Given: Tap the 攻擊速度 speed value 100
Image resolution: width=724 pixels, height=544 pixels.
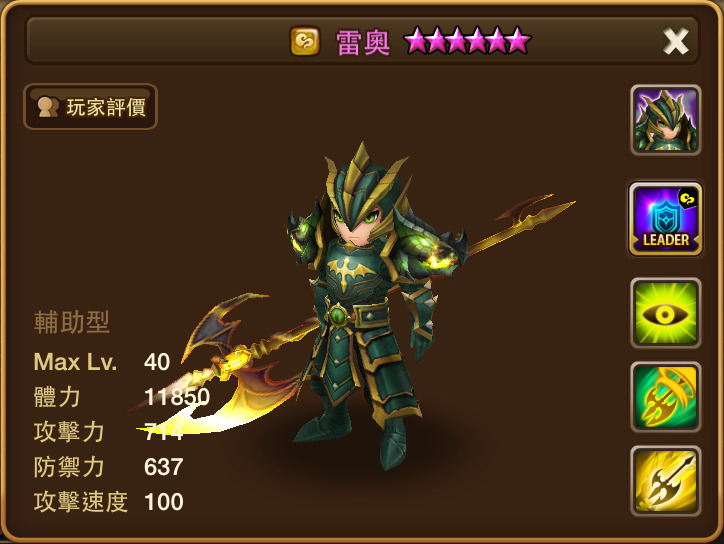Looking at the screenshot, I should pos(163,502).
